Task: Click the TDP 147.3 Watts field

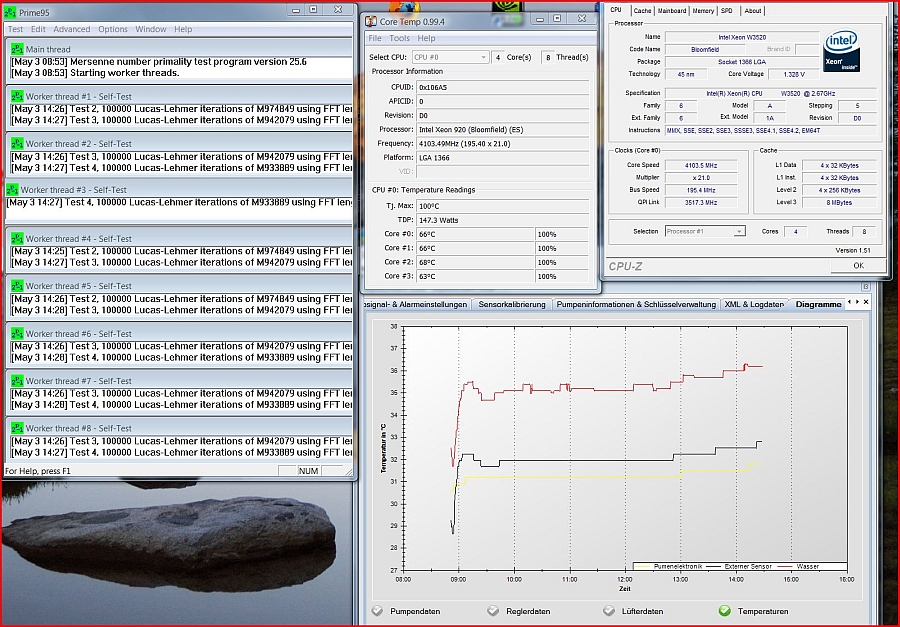Action: pos(503,220)
